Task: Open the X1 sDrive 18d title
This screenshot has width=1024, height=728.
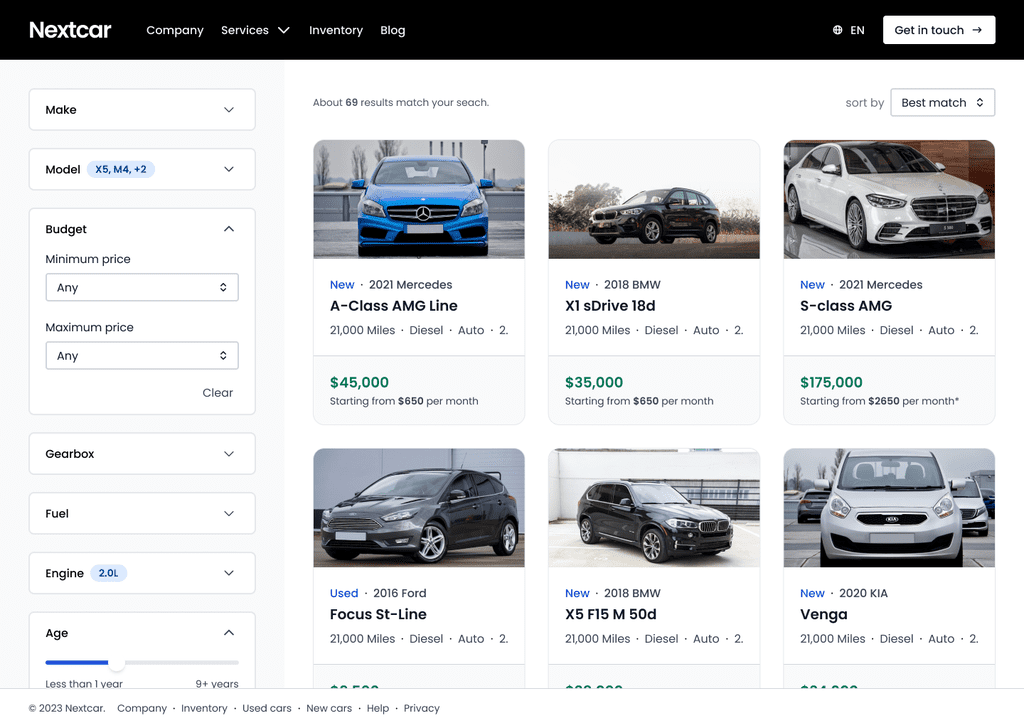Action: pyautogui.click(x=610, y=306)
